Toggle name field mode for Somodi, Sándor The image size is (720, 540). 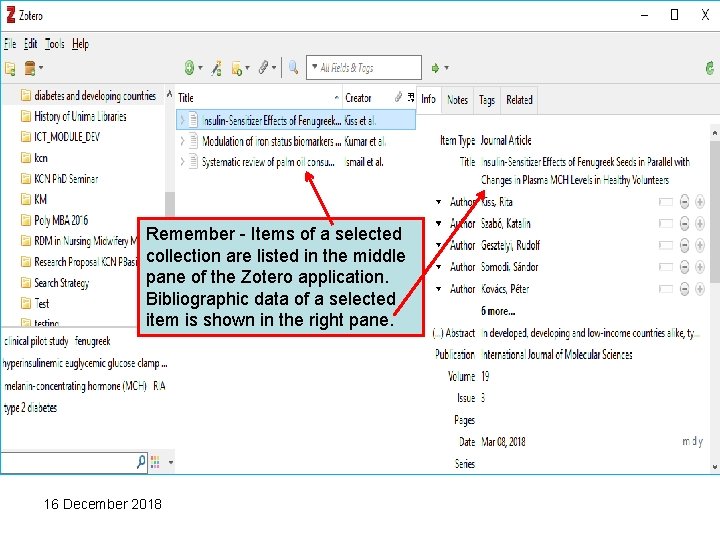coord(665,267)
